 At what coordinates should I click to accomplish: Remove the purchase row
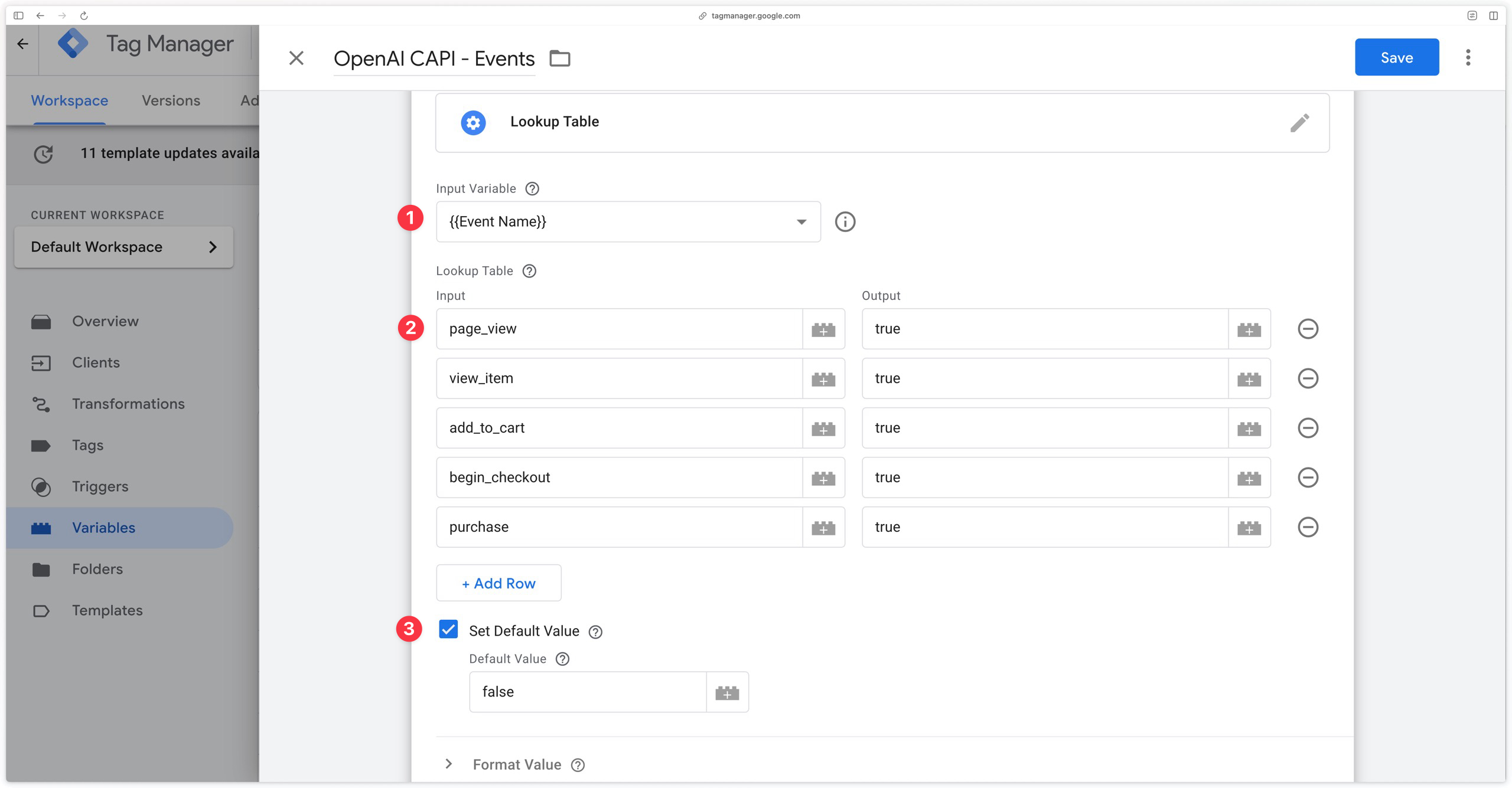pos(1308,527)
